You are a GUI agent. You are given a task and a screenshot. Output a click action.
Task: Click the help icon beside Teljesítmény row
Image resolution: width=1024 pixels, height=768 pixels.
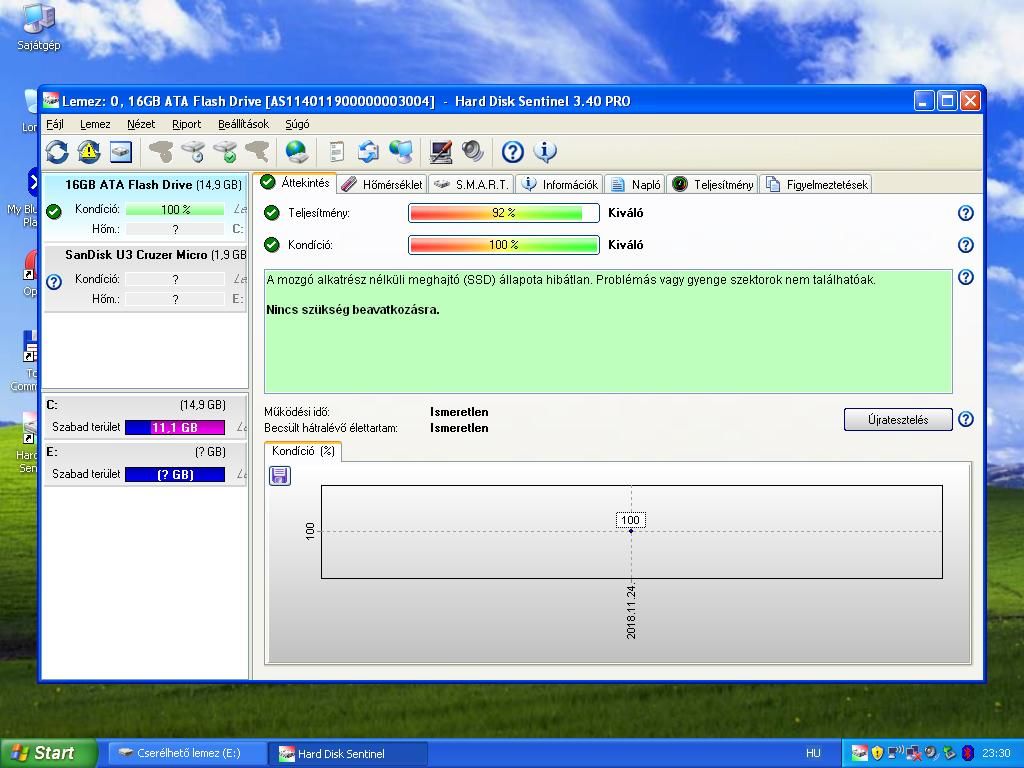pos(966,213)
